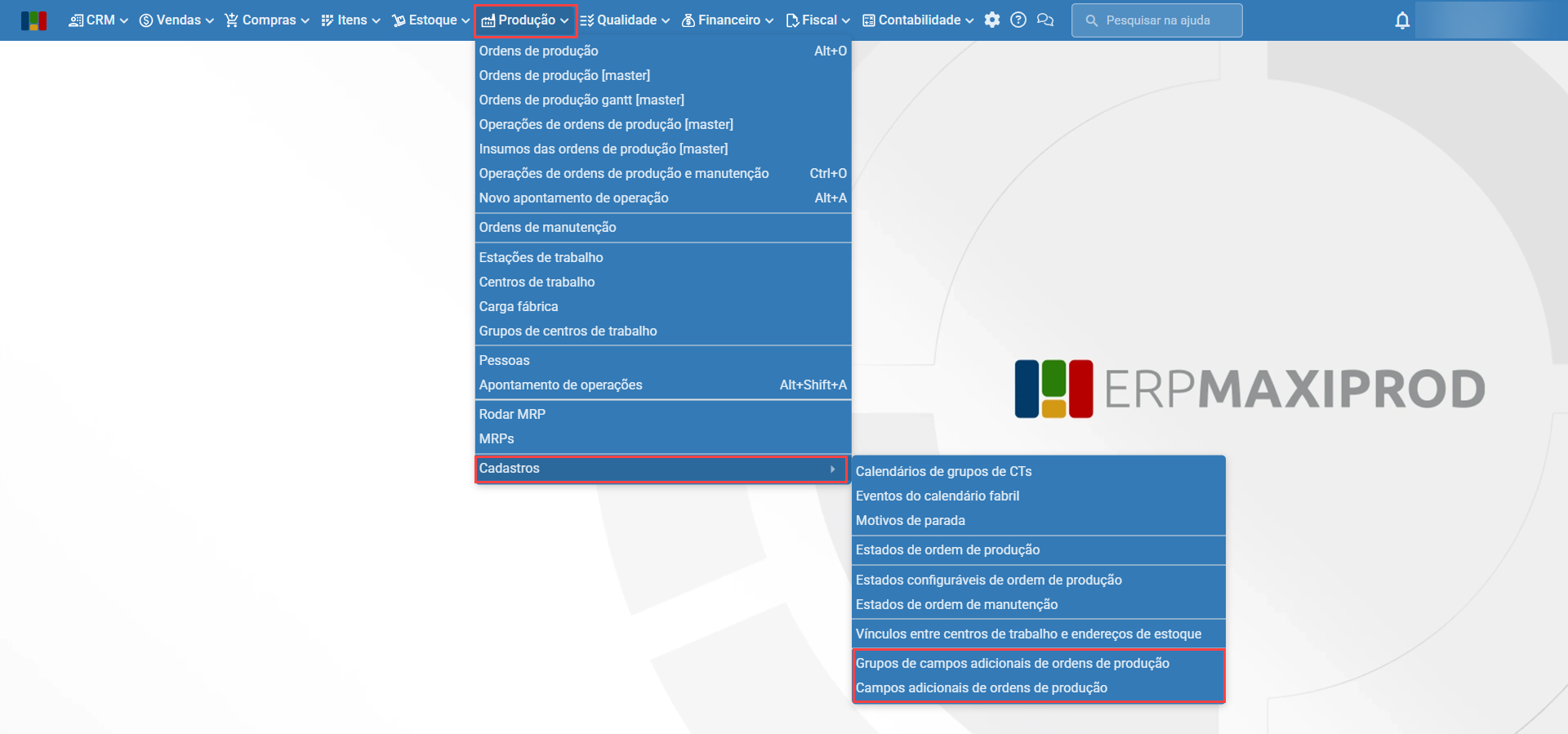Viewport: 1568px width, 734px height.
Task: Open Ordens de manutenção
Action: (663, 227)
